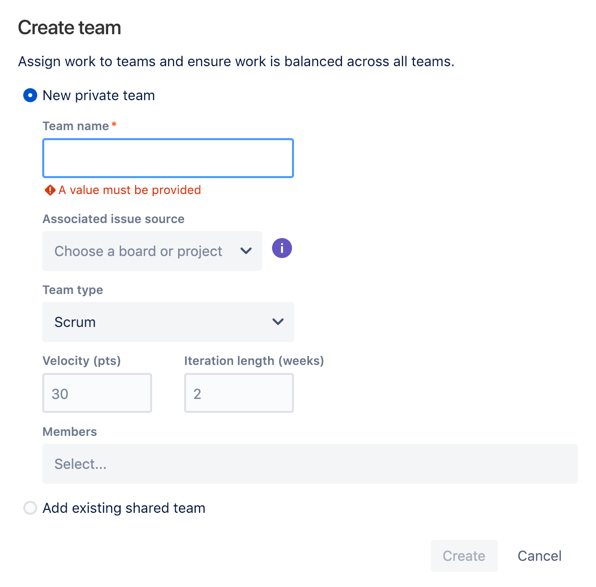
Task: Click the Velocity points input field
Action: tap(97, 393)
